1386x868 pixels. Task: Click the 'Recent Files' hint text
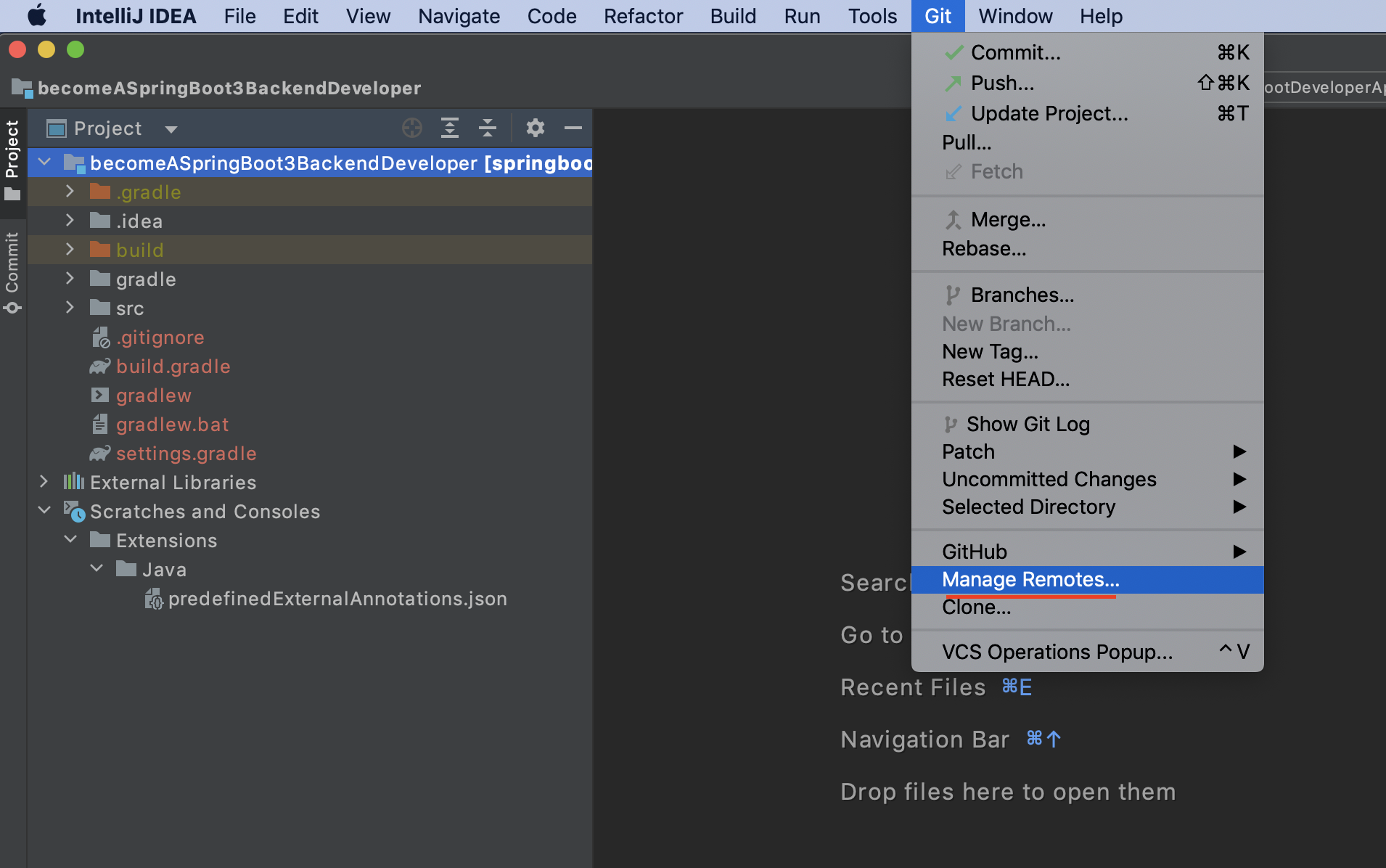point(913,687)
